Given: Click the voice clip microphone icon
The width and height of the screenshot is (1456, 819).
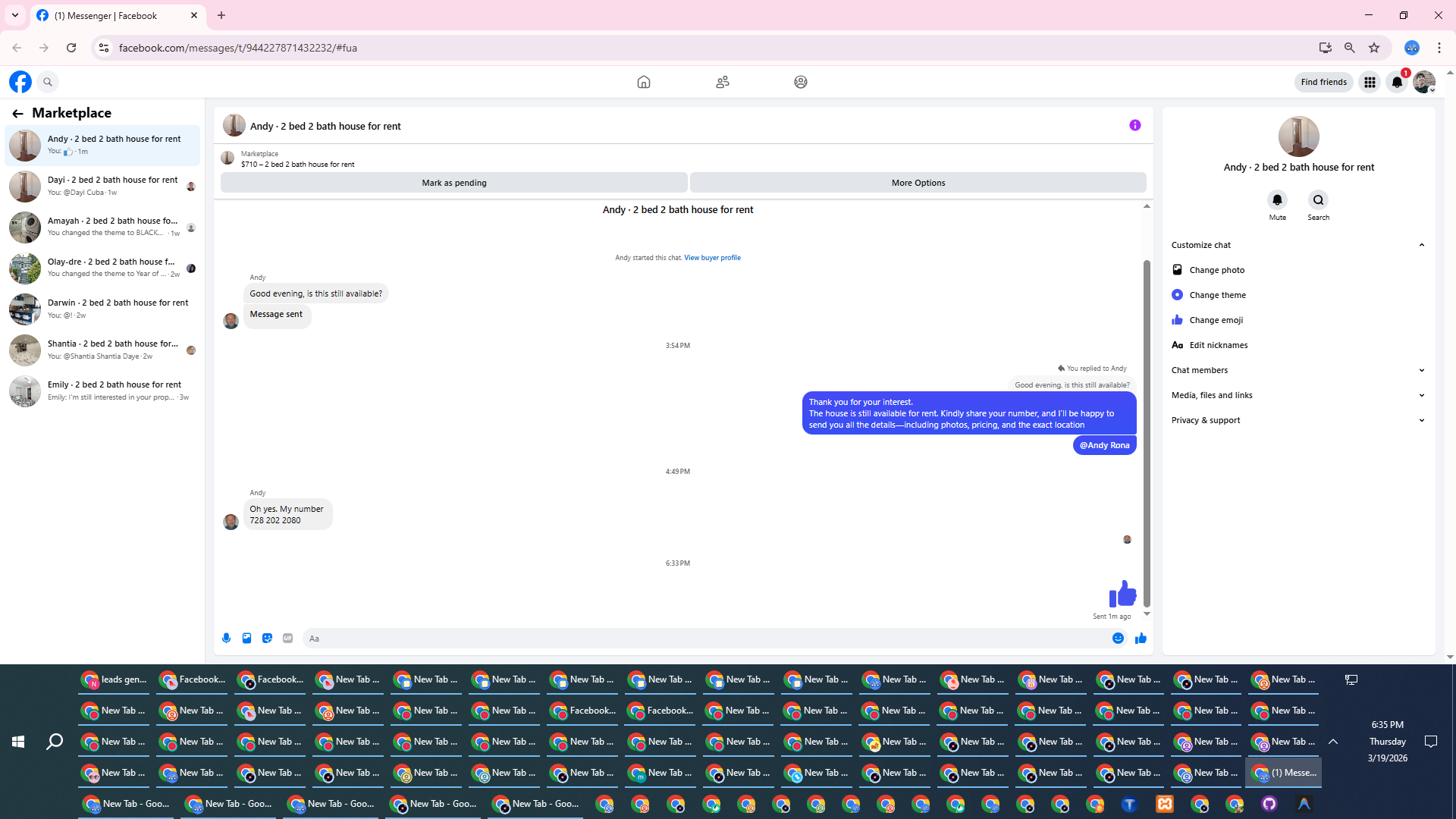Looking at the screenshot, I should [x=226, y=639].
